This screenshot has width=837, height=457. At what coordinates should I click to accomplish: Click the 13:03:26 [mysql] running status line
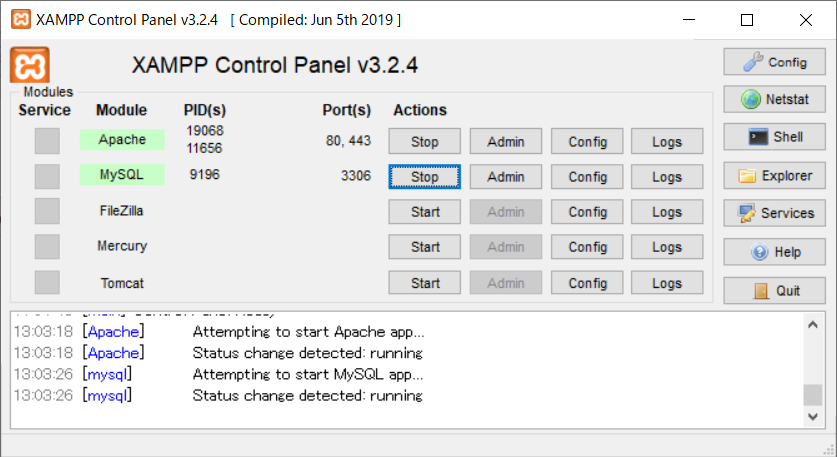point(218,396)
